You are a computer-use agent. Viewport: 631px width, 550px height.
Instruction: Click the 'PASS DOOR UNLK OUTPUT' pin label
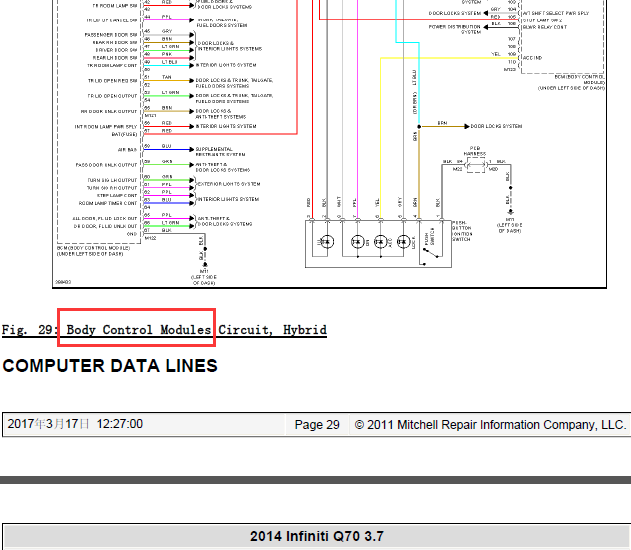coord(107,165)
